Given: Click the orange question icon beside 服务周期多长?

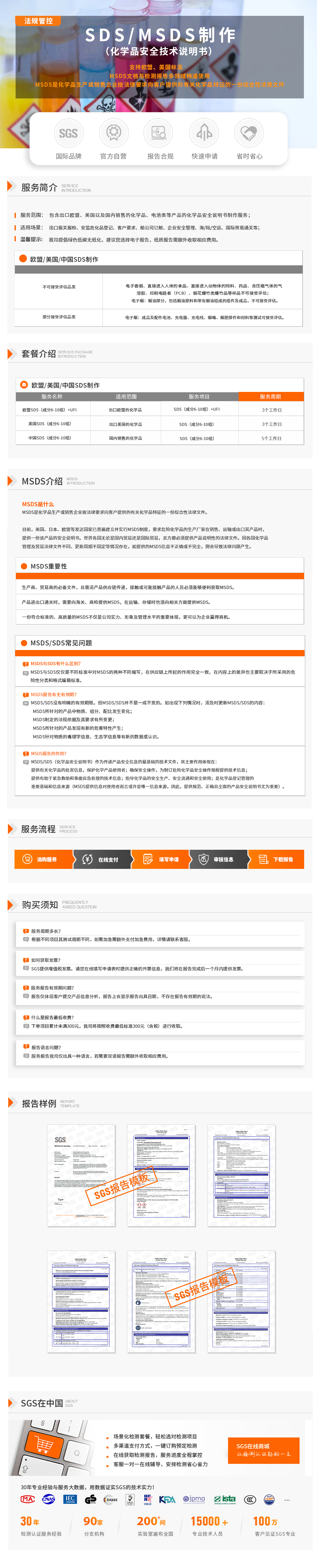Looking at the screenshot, I should click(x=26, y=931).
